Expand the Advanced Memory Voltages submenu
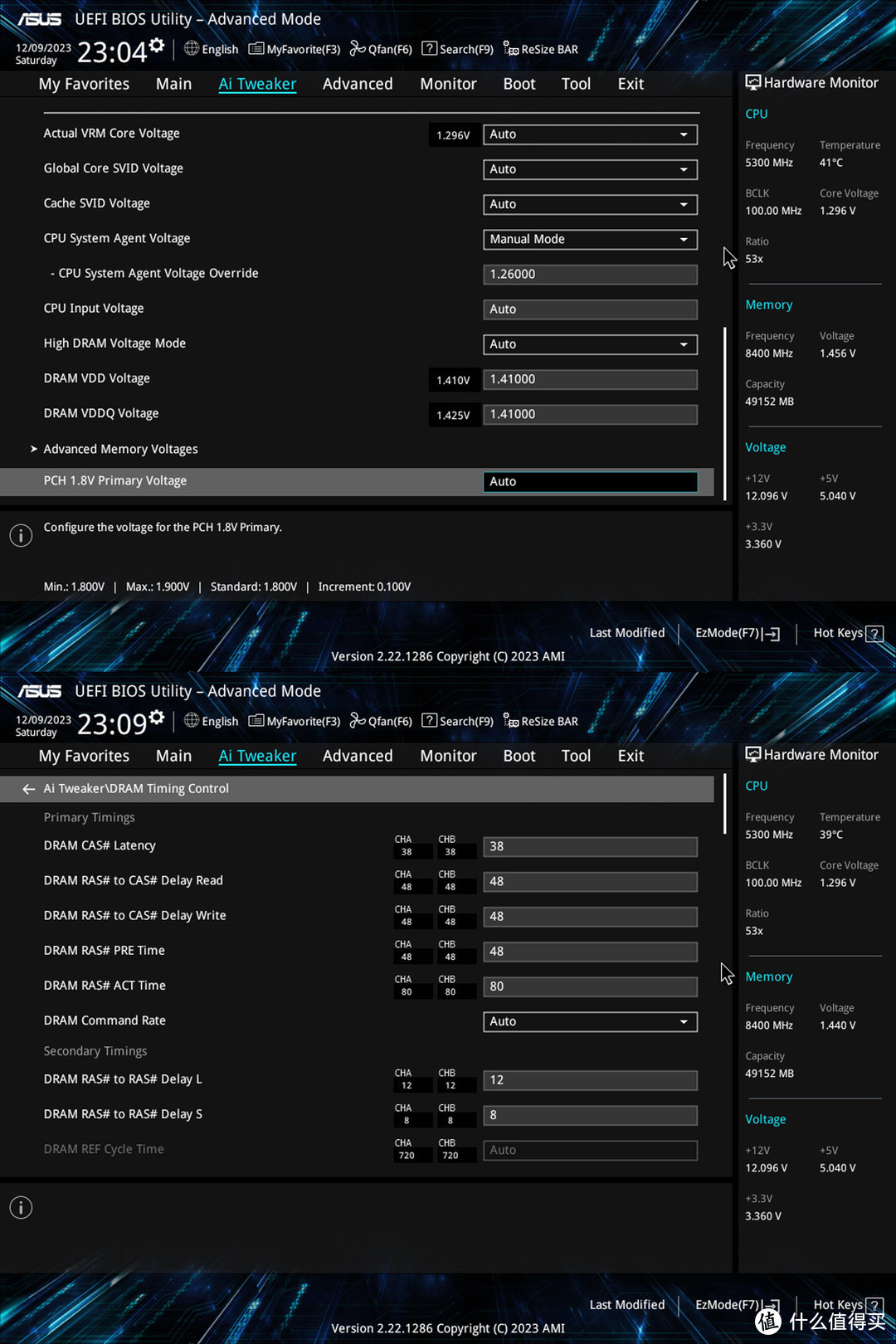Screen dimensions: 896x1344 120,449
